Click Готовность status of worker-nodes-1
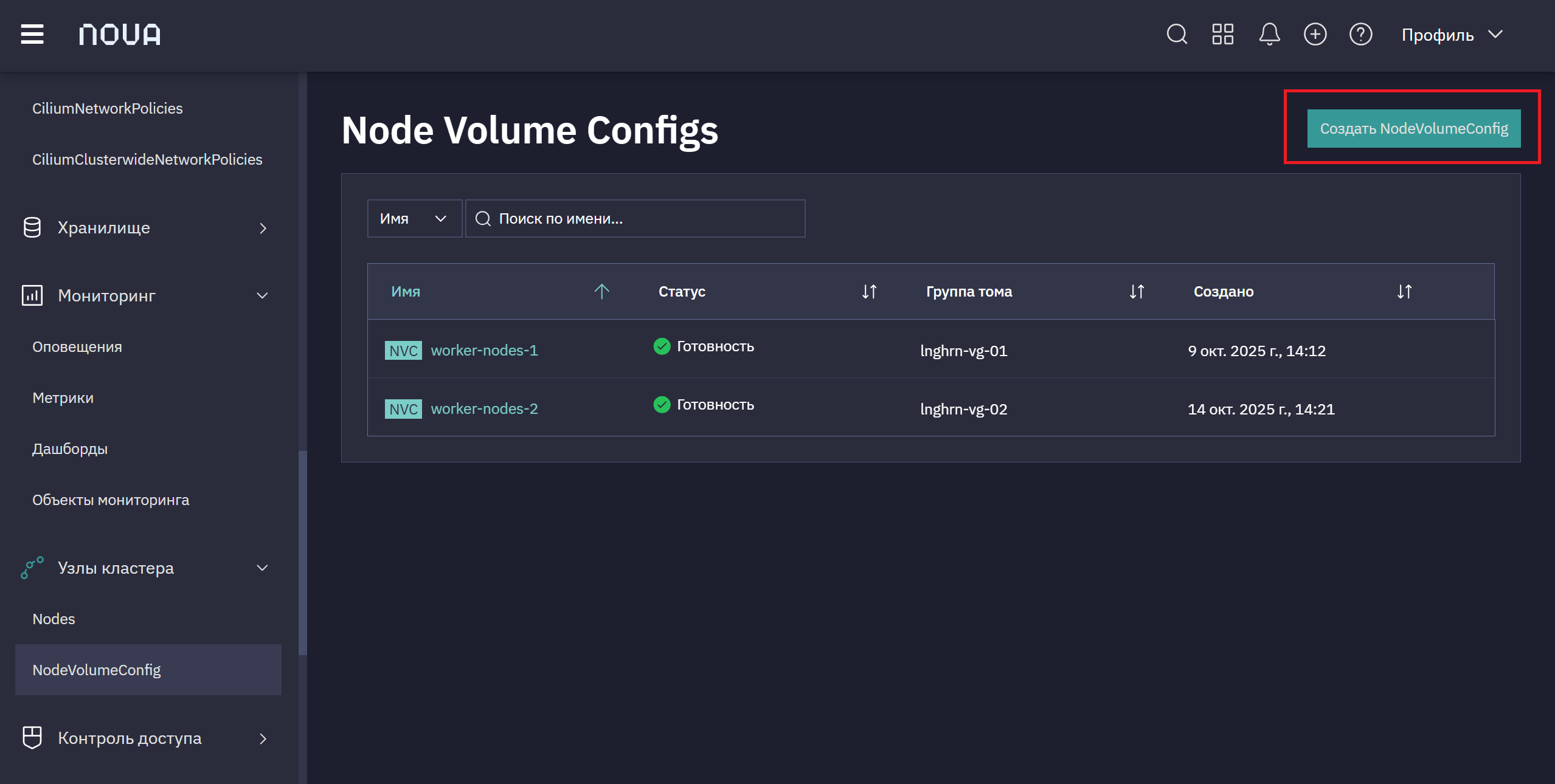The image size is (1555, 784). (x=715, y=346)
